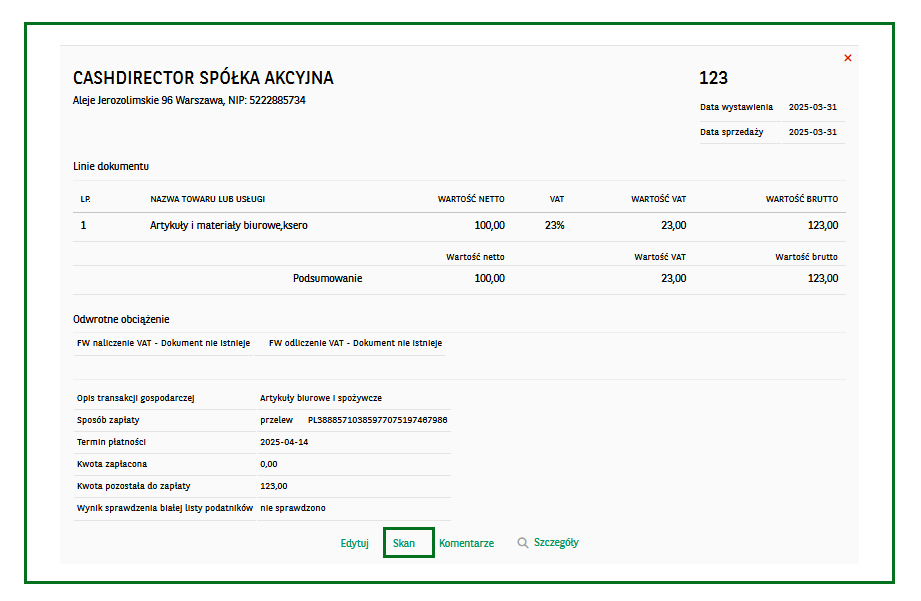The height and width of the screenshot is (601, 921).
Task: Open the Skan link
Action: (404, 543)
